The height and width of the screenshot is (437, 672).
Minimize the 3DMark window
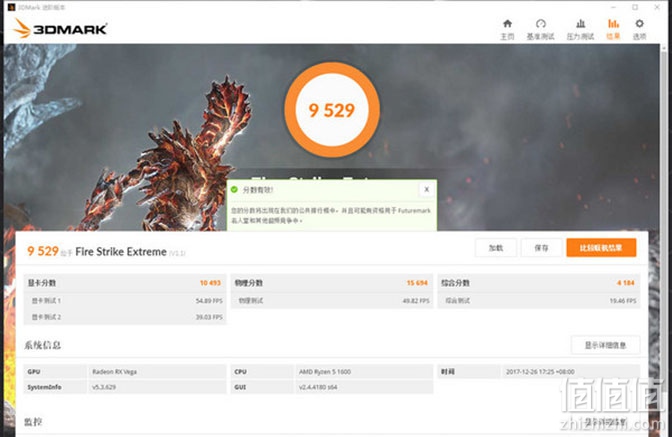(x=613, y=7)
